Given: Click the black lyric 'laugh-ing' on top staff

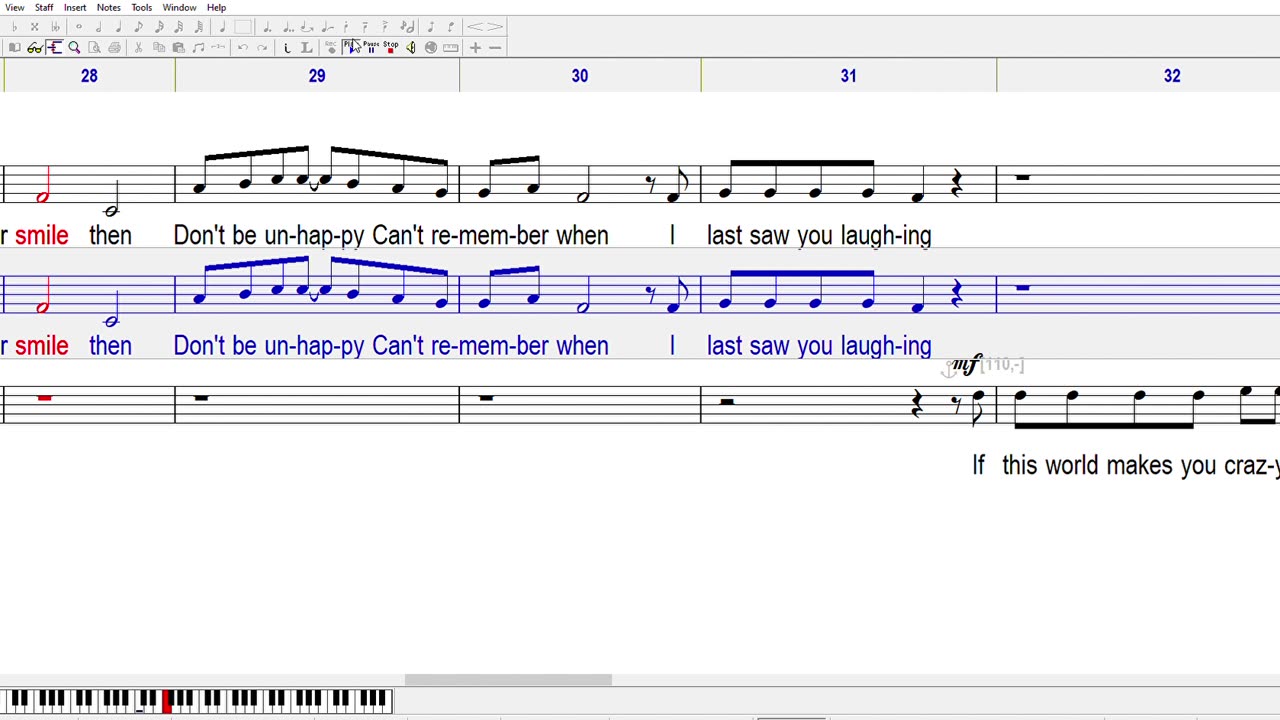Looking at the screenshot, I should pos(886,236).
